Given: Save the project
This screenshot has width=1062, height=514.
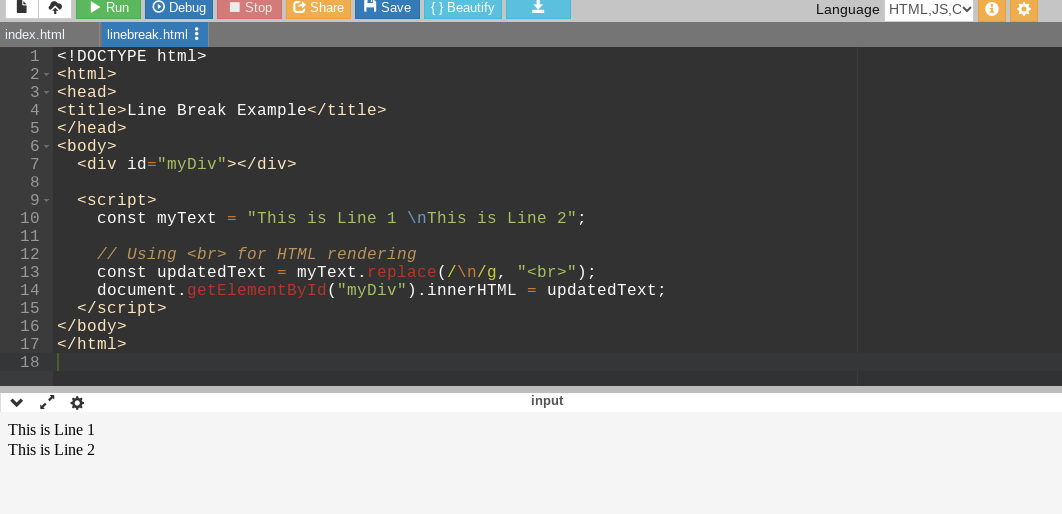Looking at the screenshot, I should click(387, 8).
